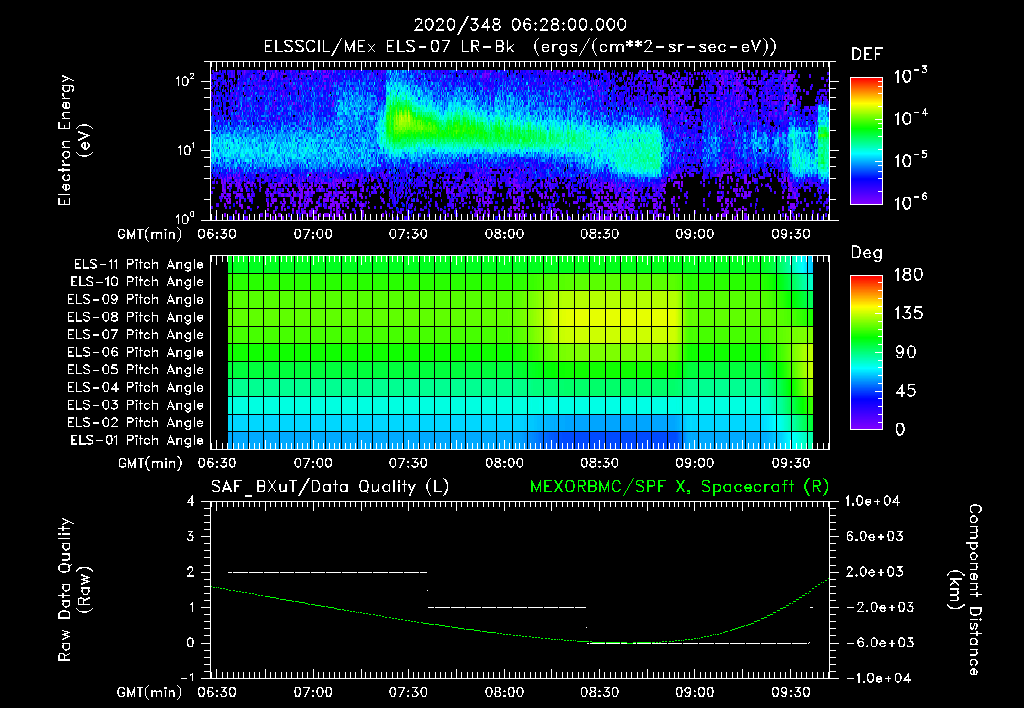Select the ELS-08 Pitch Angle row label
The image size is (1024, 708).
(136, 317)
